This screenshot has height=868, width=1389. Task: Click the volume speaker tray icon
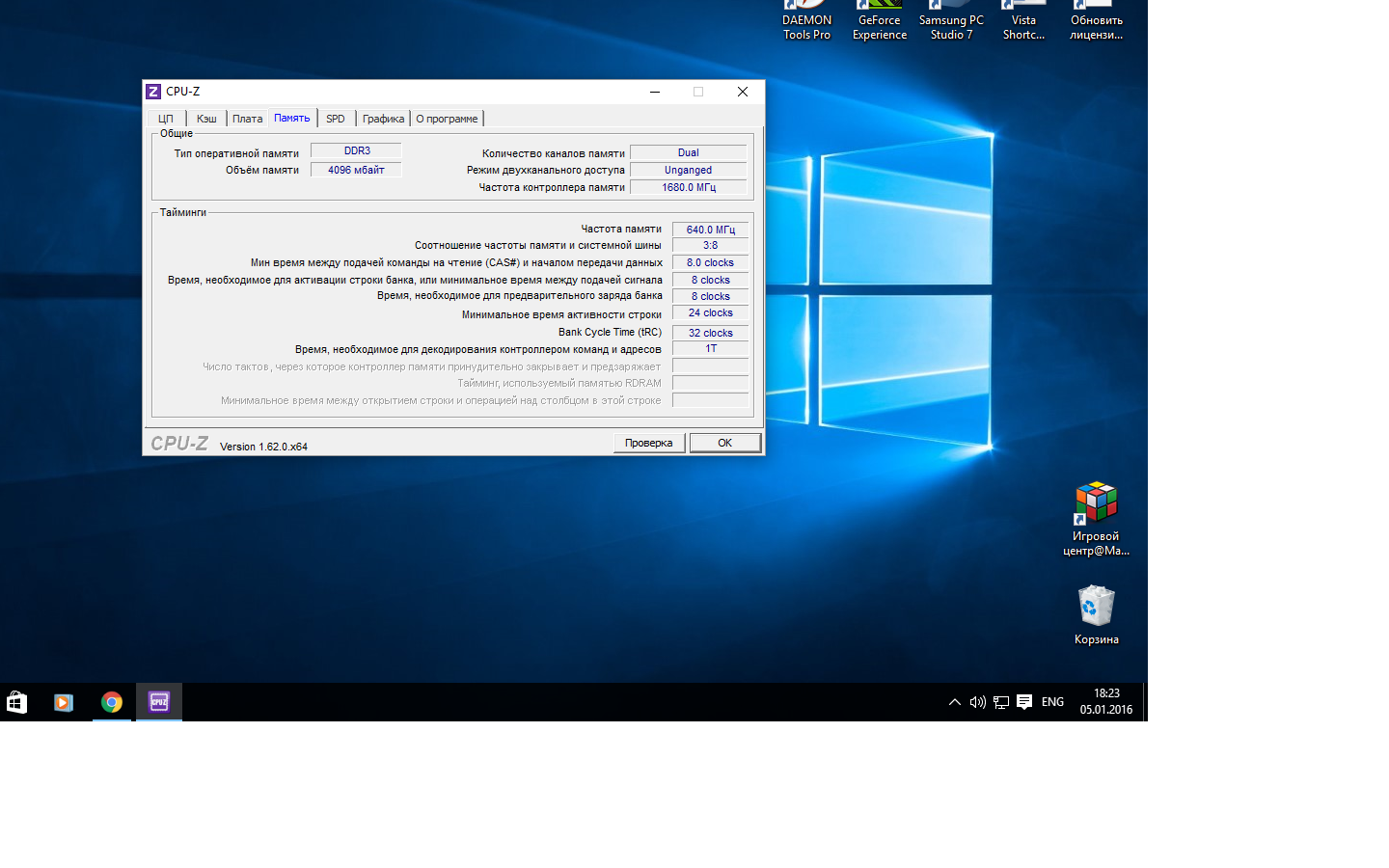977,702
